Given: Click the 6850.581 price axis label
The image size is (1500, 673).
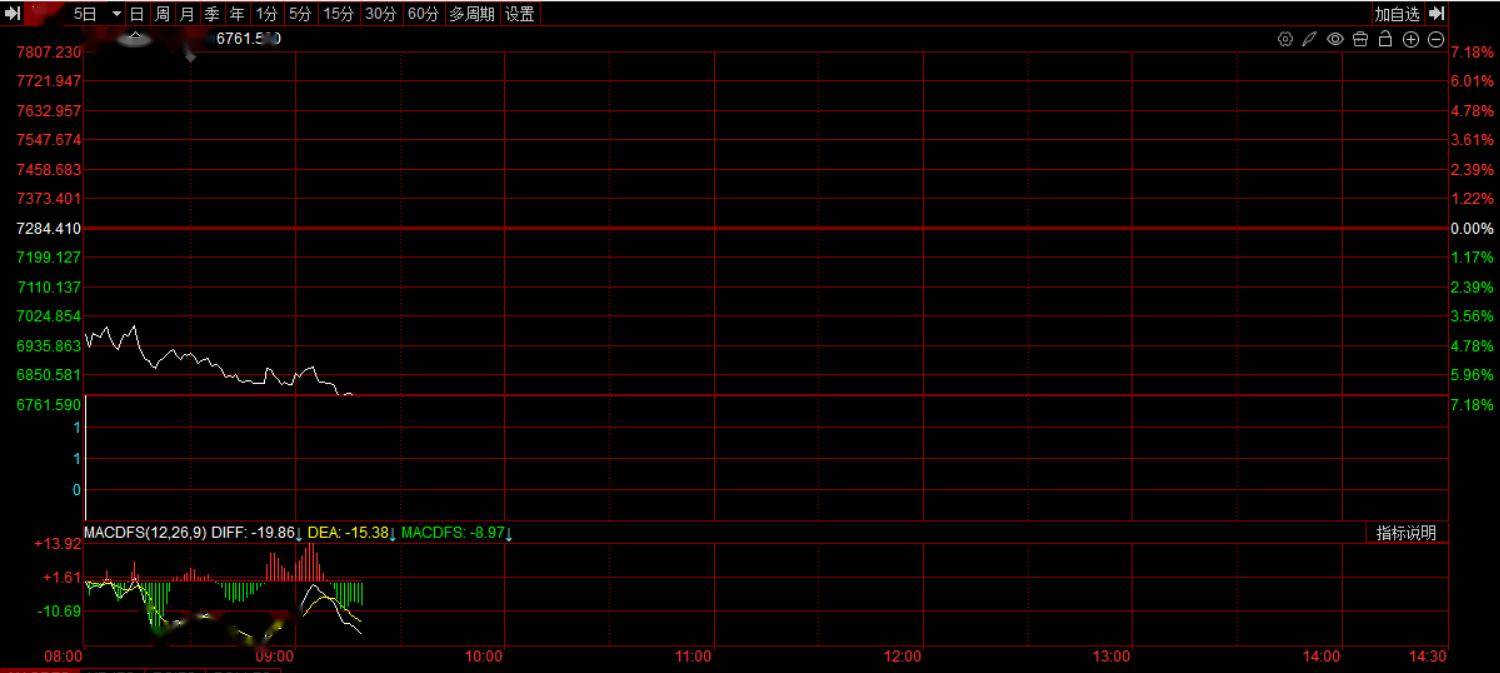Looking at the screenshot, I should [49, 375].
